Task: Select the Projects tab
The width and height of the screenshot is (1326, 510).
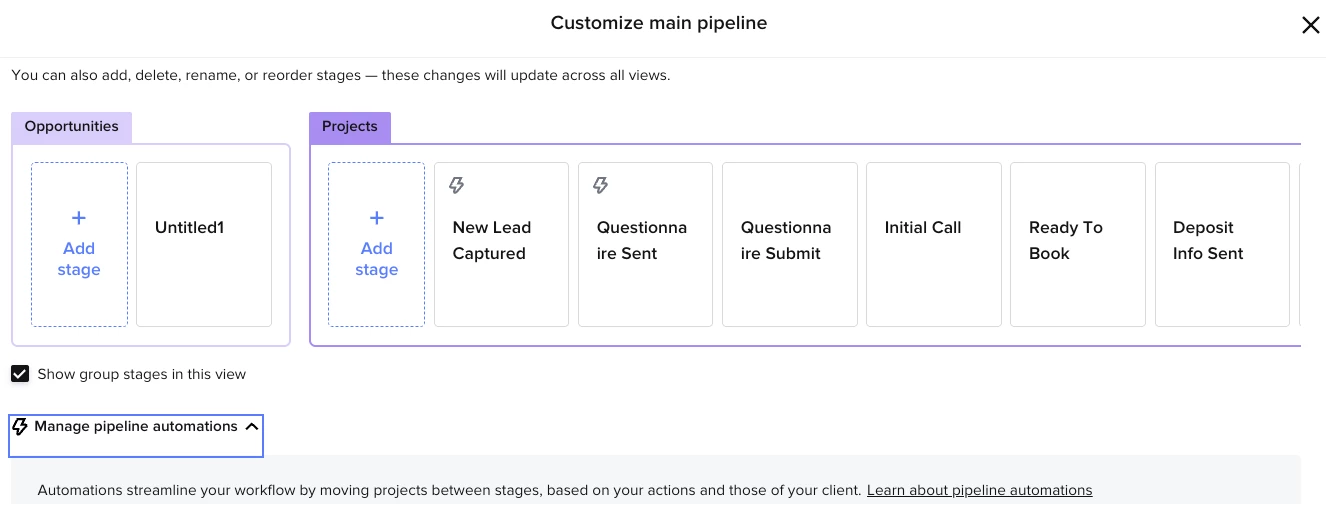Action: (350, 127)
